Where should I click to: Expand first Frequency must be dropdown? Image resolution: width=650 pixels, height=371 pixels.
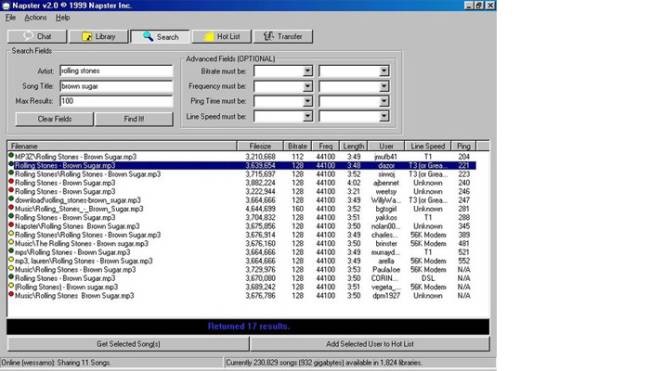click(308, 86)
